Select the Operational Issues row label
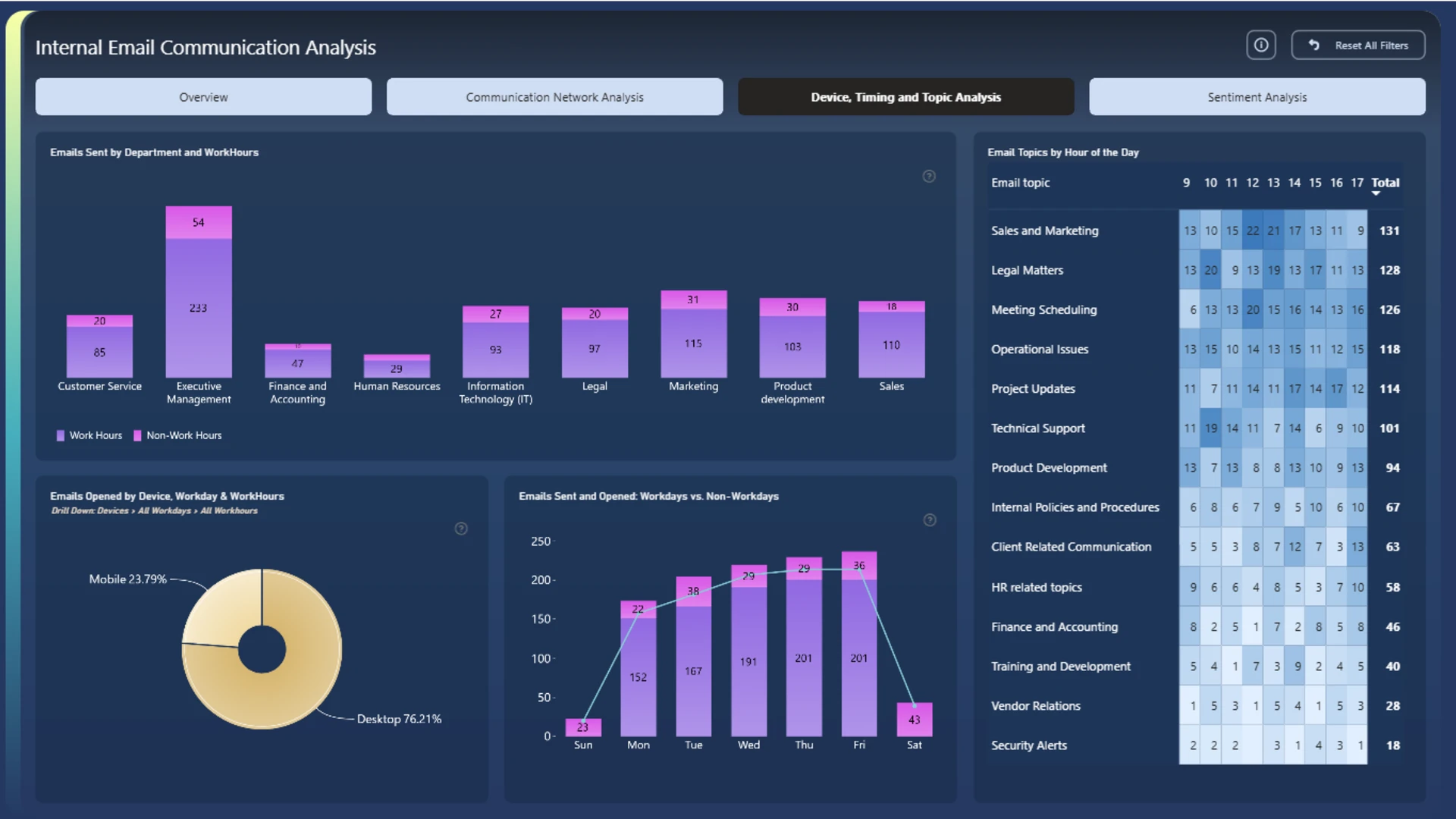The image size is (1456, 819). point(1039,350)
